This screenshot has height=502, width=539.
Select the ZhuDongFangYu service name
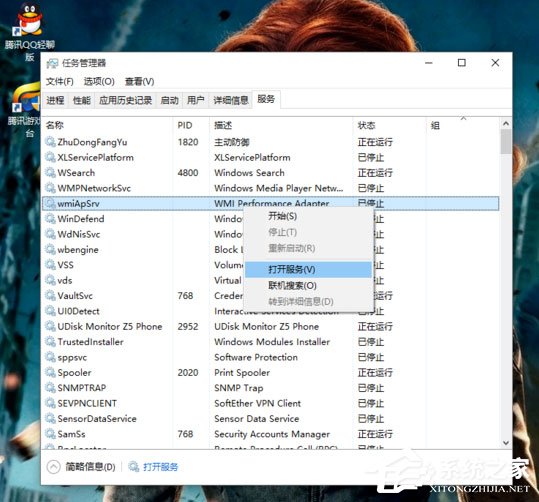tap(92, 142)
